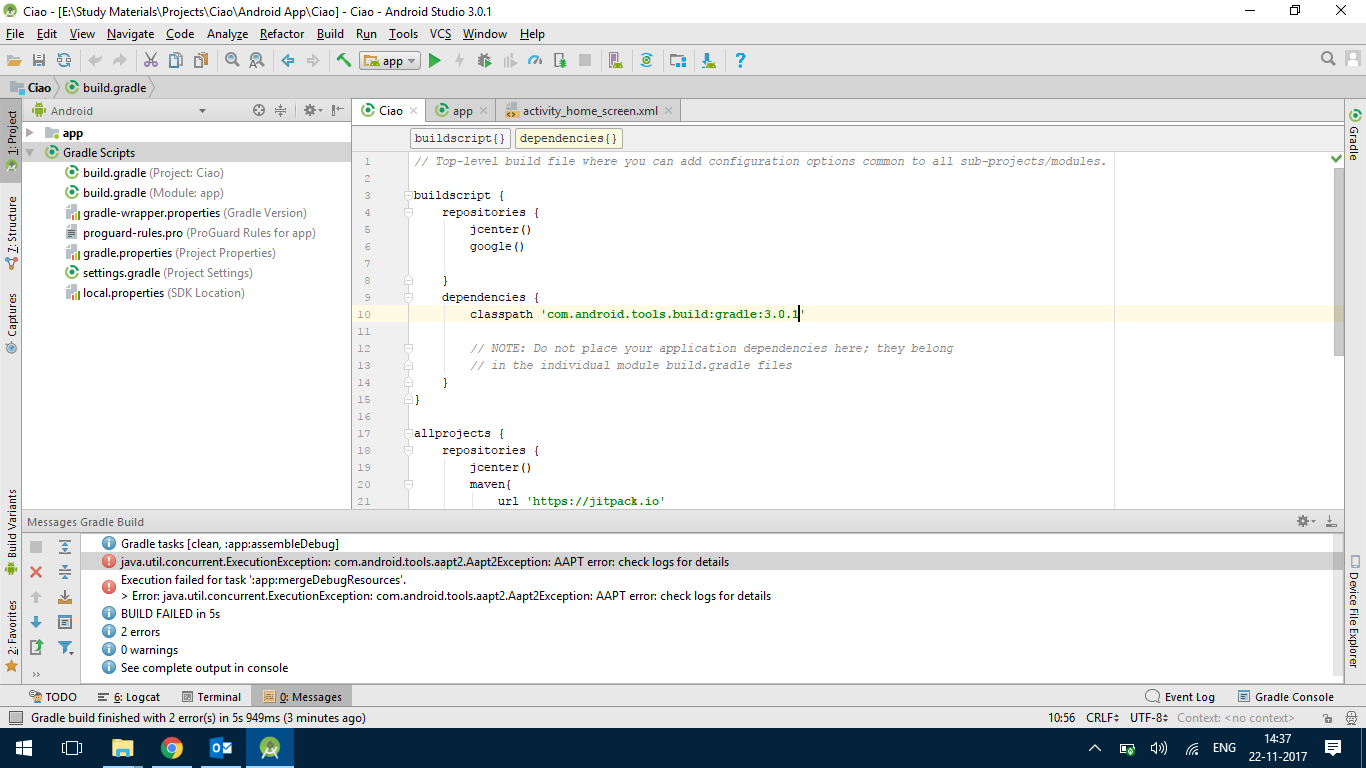Switch to the activity_home_screen.xml tab
1366x768 pixels.
[x=589, y=111]
